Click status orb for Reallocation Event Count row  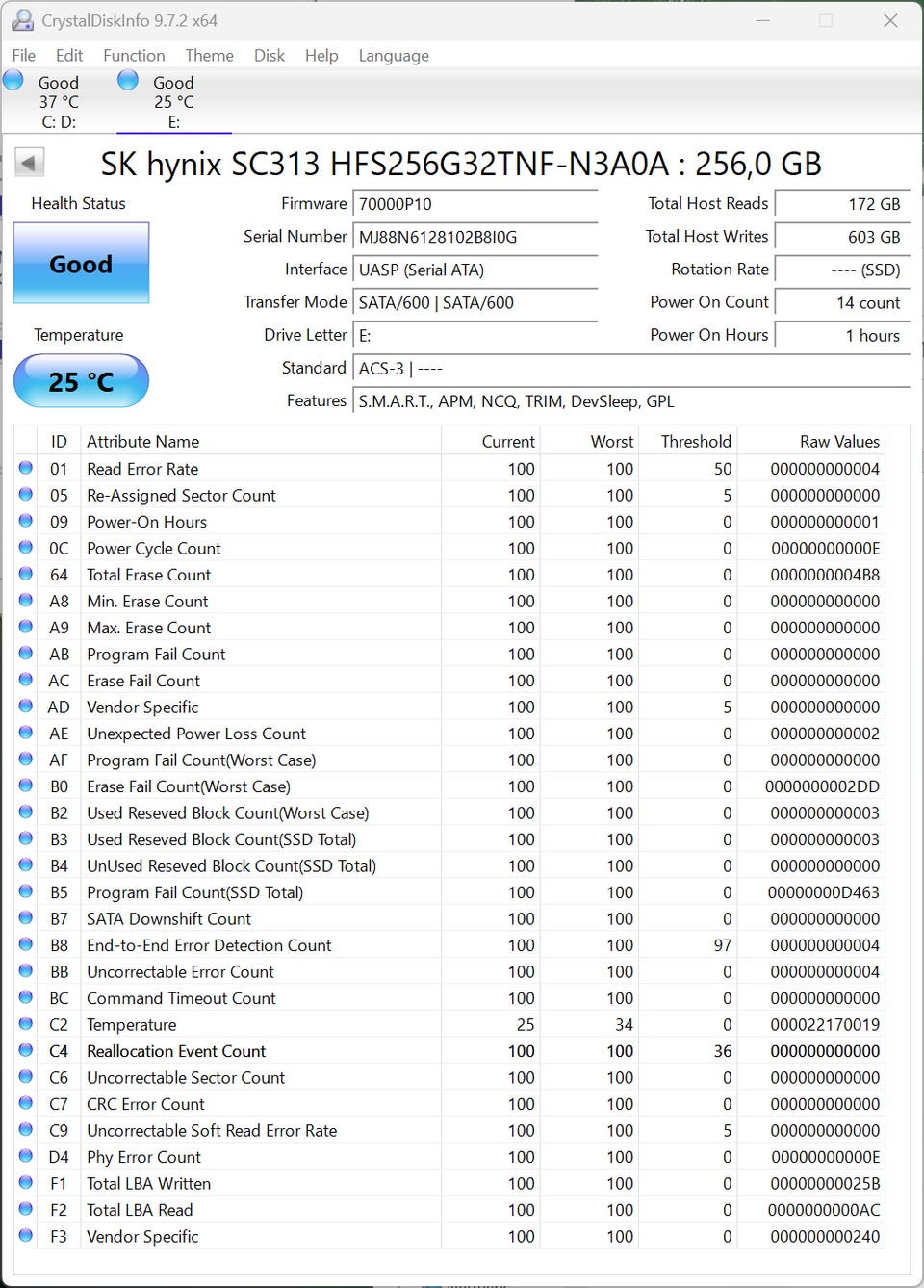(x=26, y=1050)
